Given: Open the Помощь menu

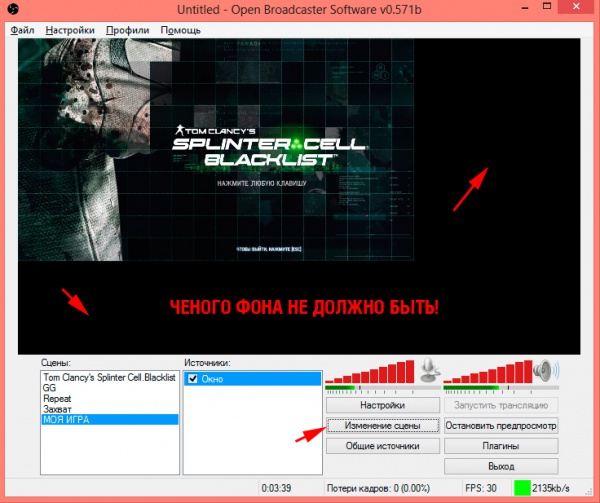Looking at the screenshot, I should point(180,30).
